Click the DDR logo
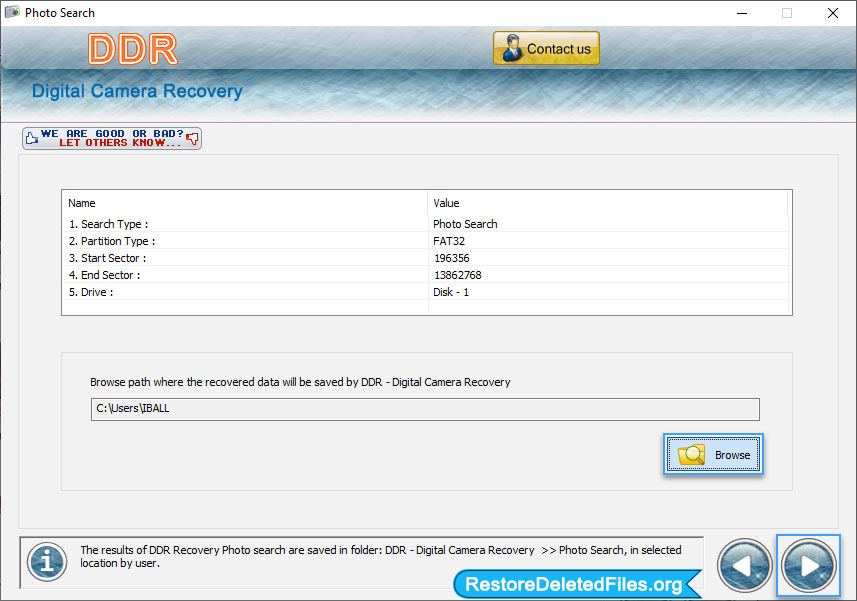 point(133,49)
